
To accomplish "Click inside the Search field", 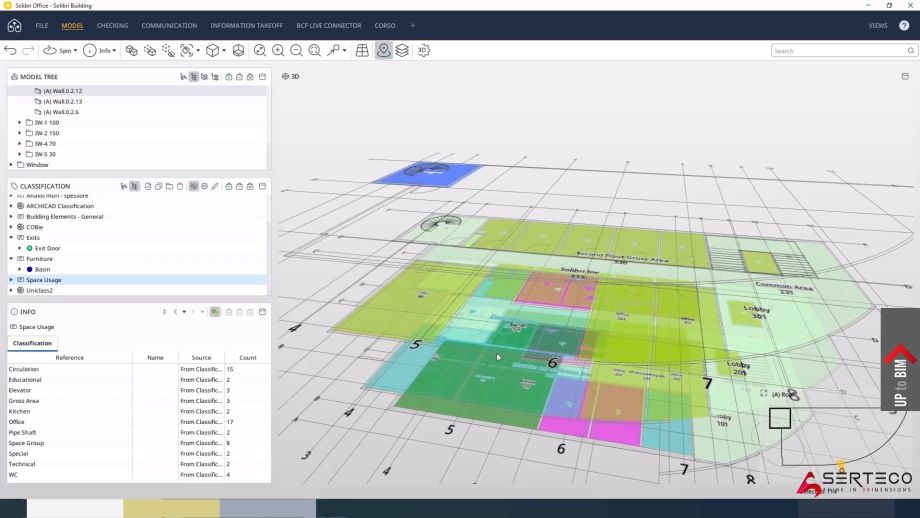I will pos(843,51).
